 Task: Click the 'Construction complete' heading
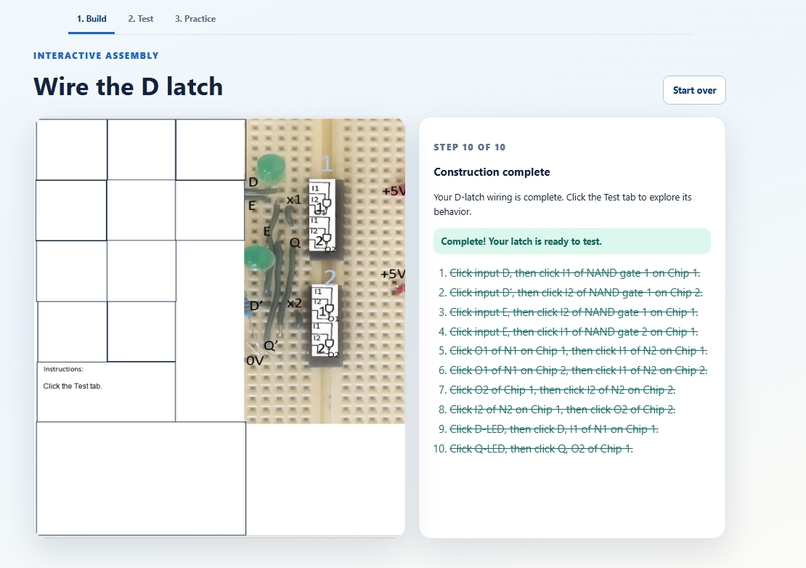(491, 172)
